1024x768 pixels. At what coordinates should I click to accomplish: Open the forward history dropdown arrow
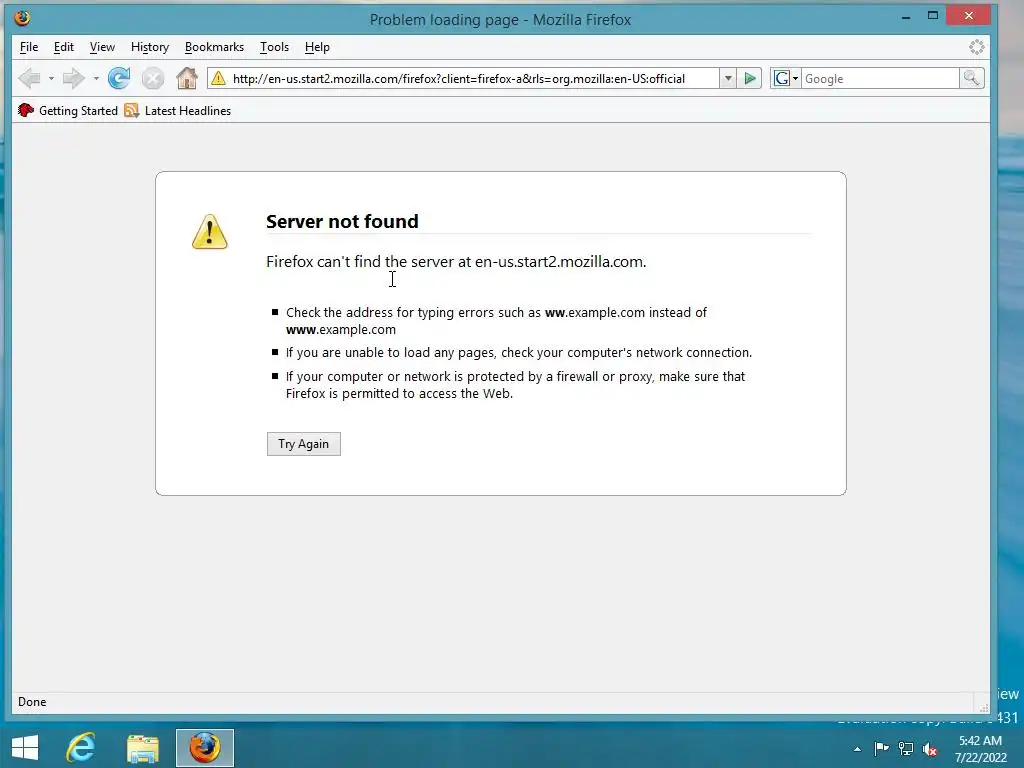[96, 78]
